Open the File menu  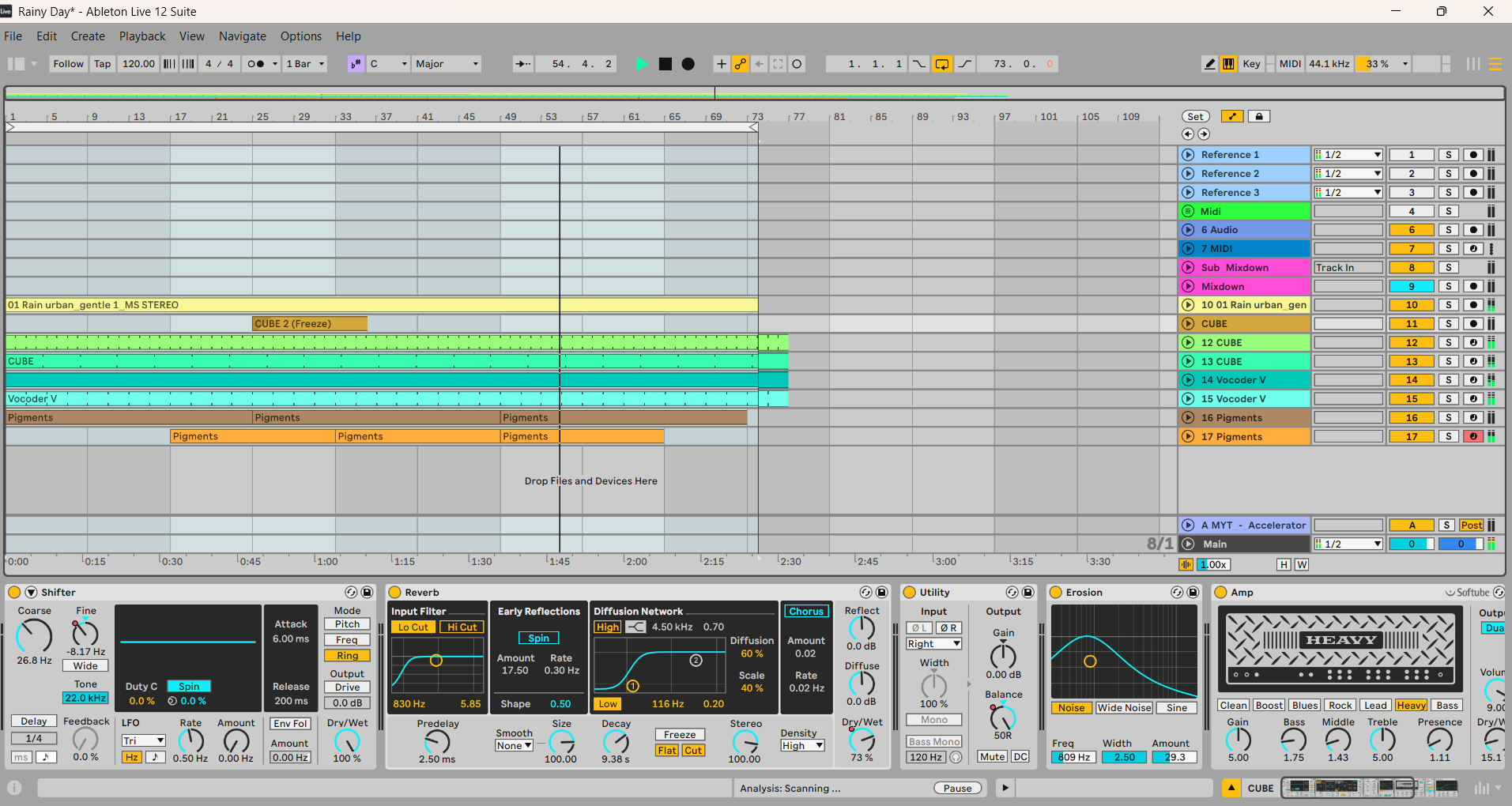coord(13,36)
